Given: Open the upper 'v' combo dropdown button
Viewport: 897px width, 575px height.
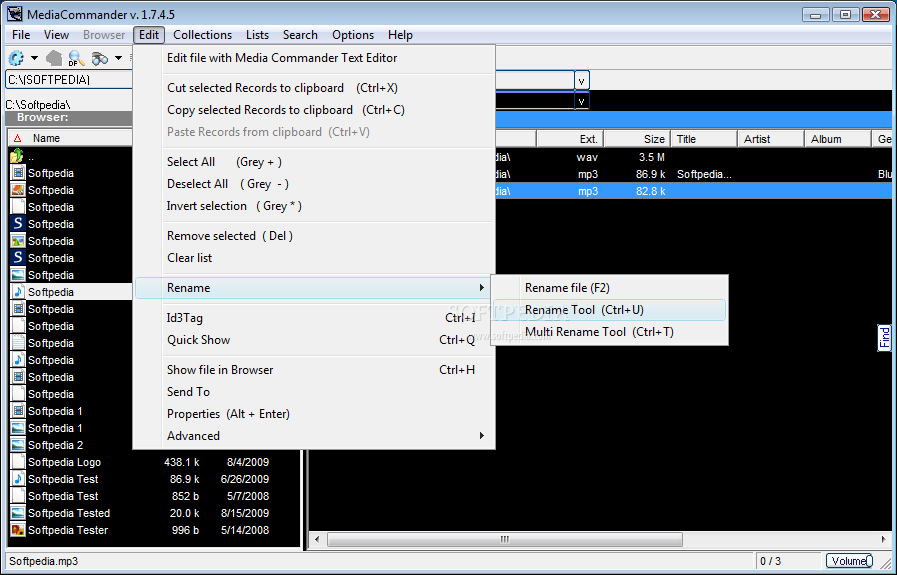Looking at the screenshot, I should click(x=581, y=81).
